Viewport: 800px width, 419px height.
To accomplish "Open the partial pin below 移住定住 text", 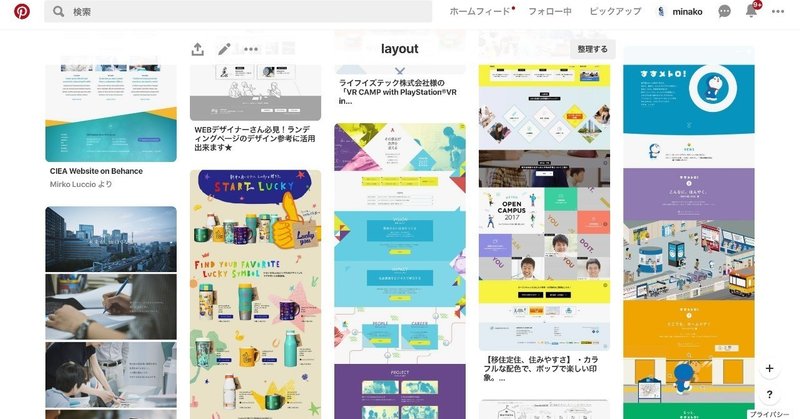I will click(544, 409).
